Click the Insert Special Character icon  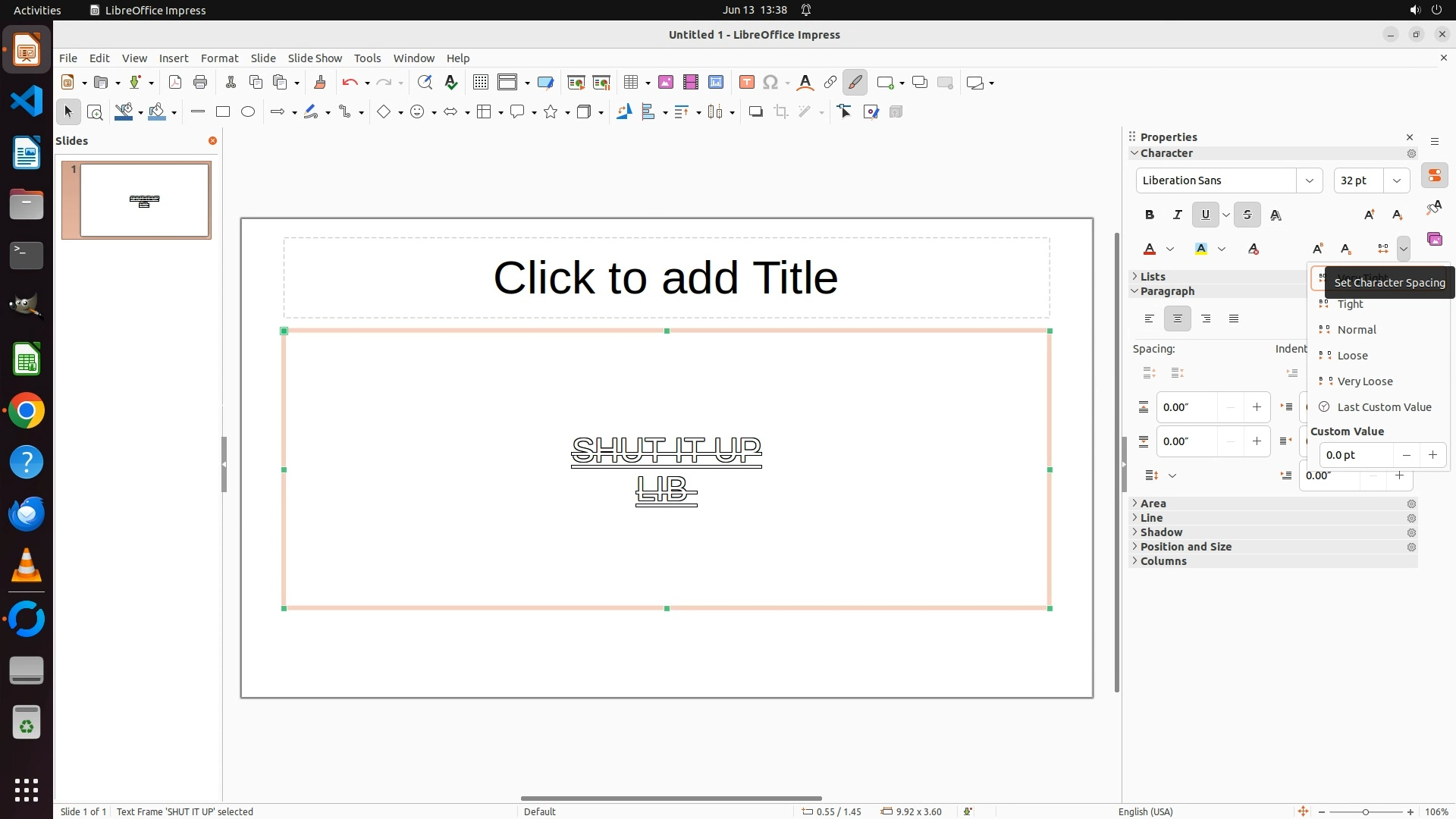point(770,83)
